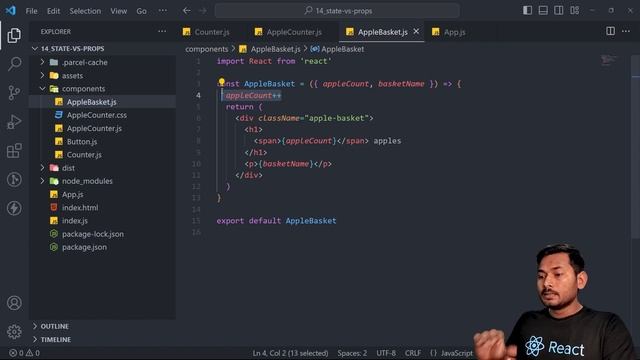Open Customize Layout icon
640x360 pixels.
pyautogui.click(x=575, y=10)
